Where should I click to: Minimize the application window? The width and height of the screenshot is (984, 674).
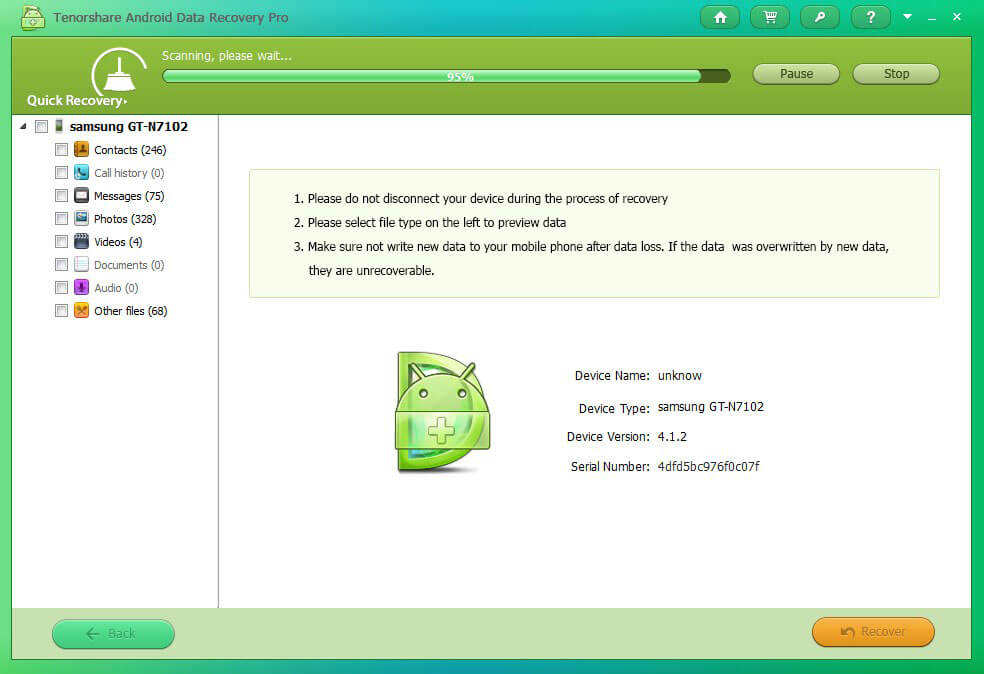pos(932,18)
